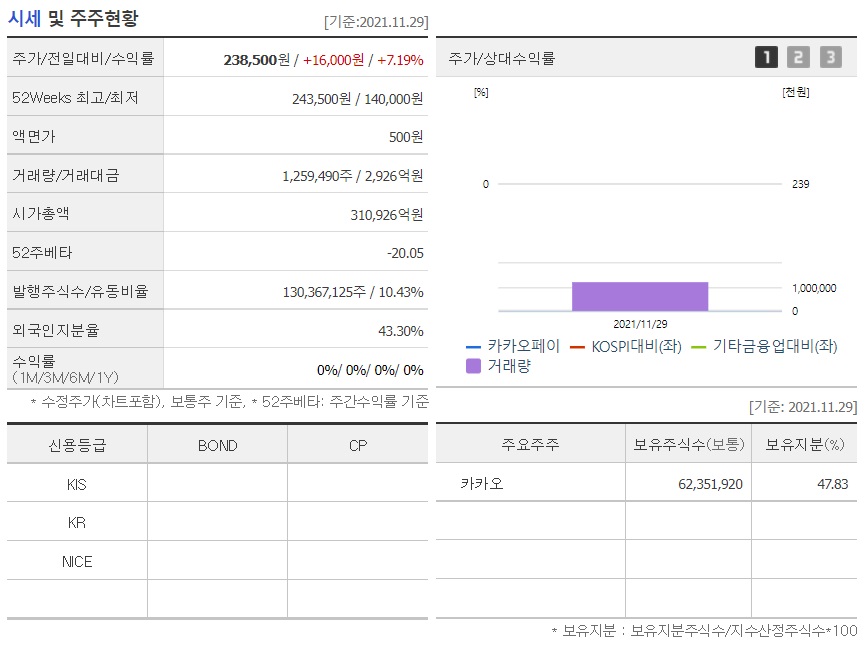Click the BOND column header
Viewport: 865px width, 647px height.
(217, 445)
